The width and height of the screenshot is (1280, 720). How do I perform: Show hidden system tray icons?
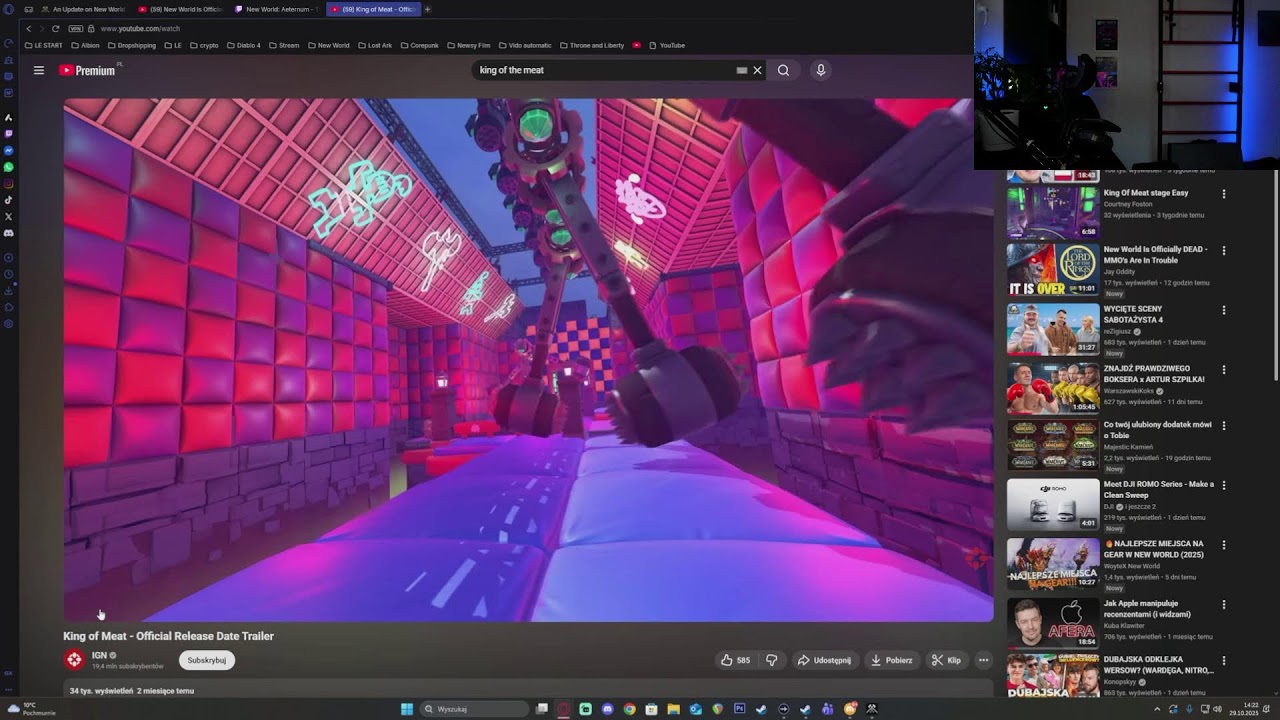point(1157,709)
